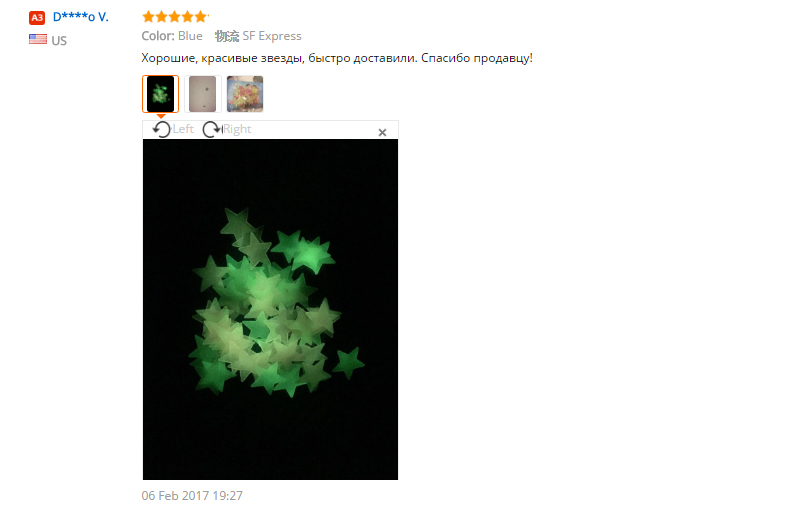Click the review date 06 Feb 2017
The image size is (810, 517).
[192, 496]
